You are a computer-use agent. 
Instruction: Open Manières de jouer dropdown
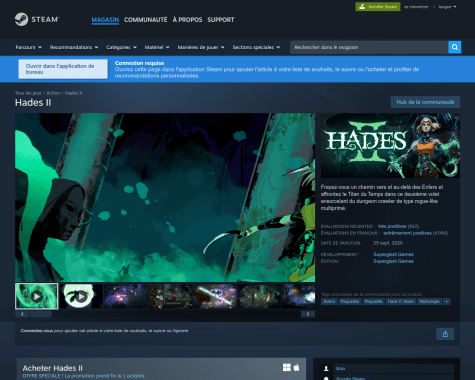(201, 47)
